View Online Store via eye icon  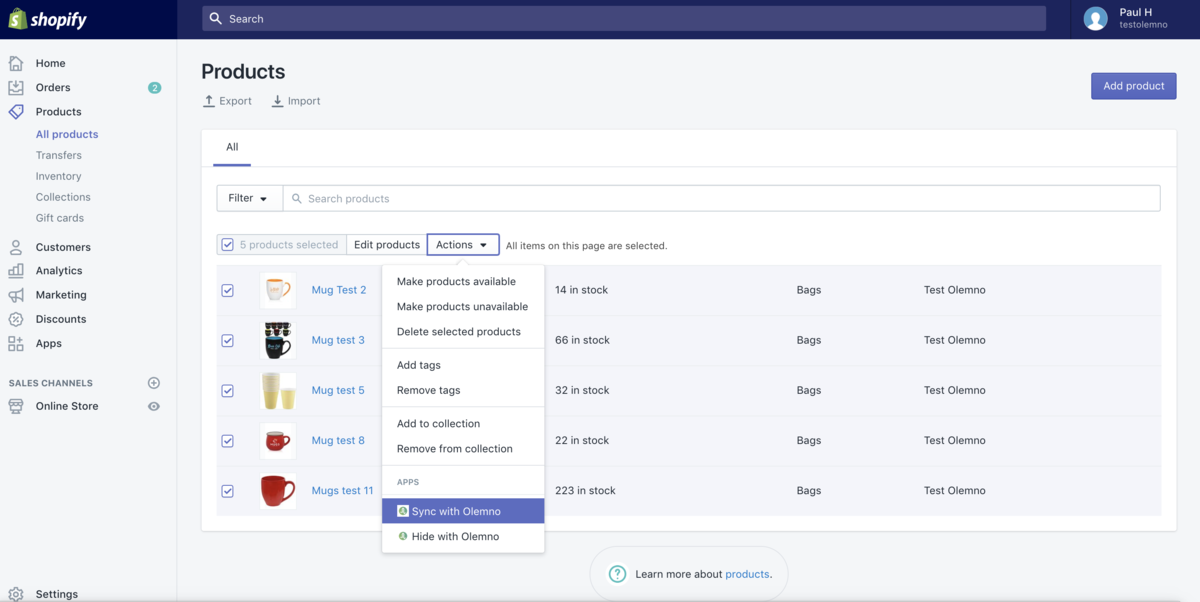(x=154, y=407)
